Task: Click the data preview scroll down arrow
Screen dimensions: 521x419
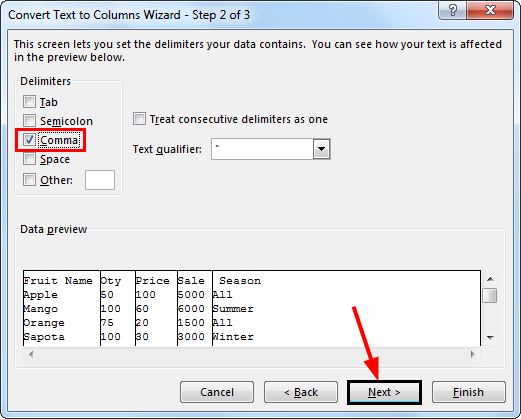Action: click(x=490, y=338)
